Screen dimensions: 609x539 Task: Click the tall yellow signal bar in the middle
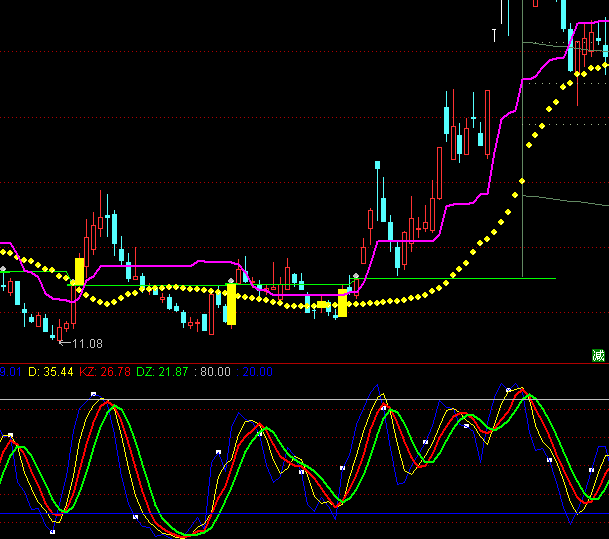[231, 304]
